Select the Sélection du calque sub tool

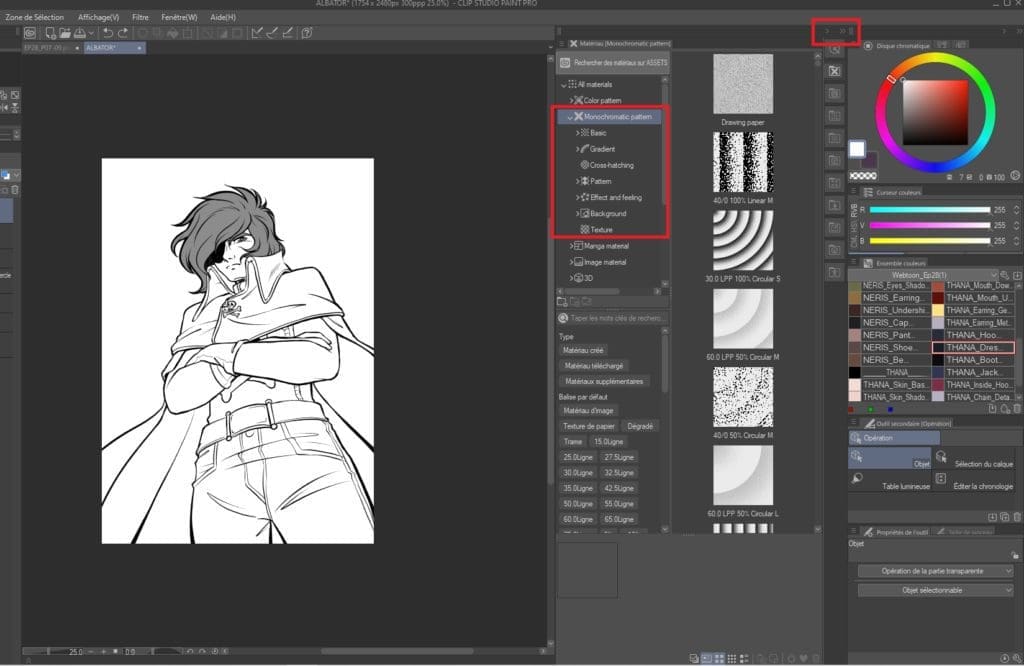click(976, 458)
